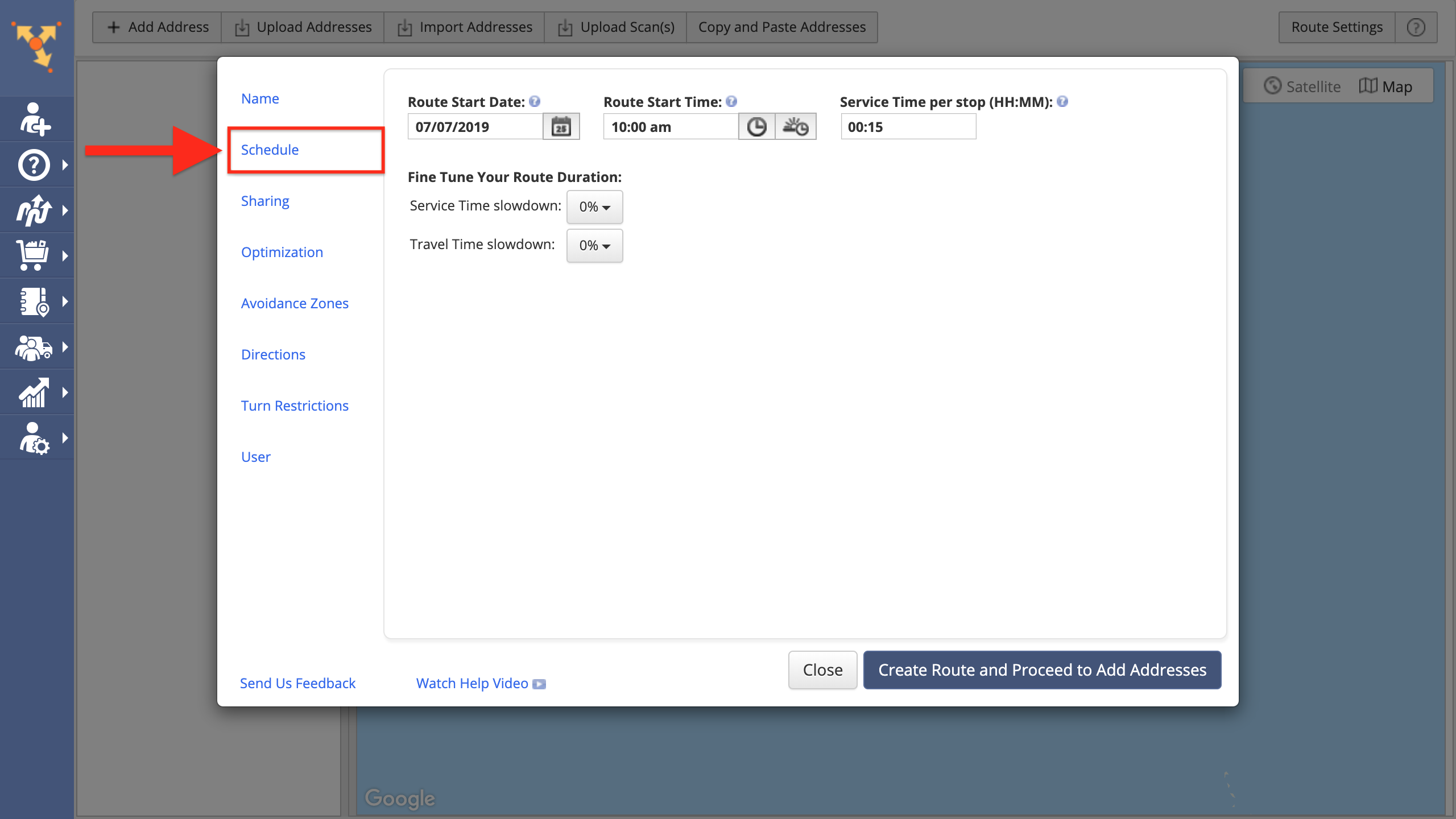Click the Close button to dismiss dialog

pyautogui.click(x=823, y=669)
